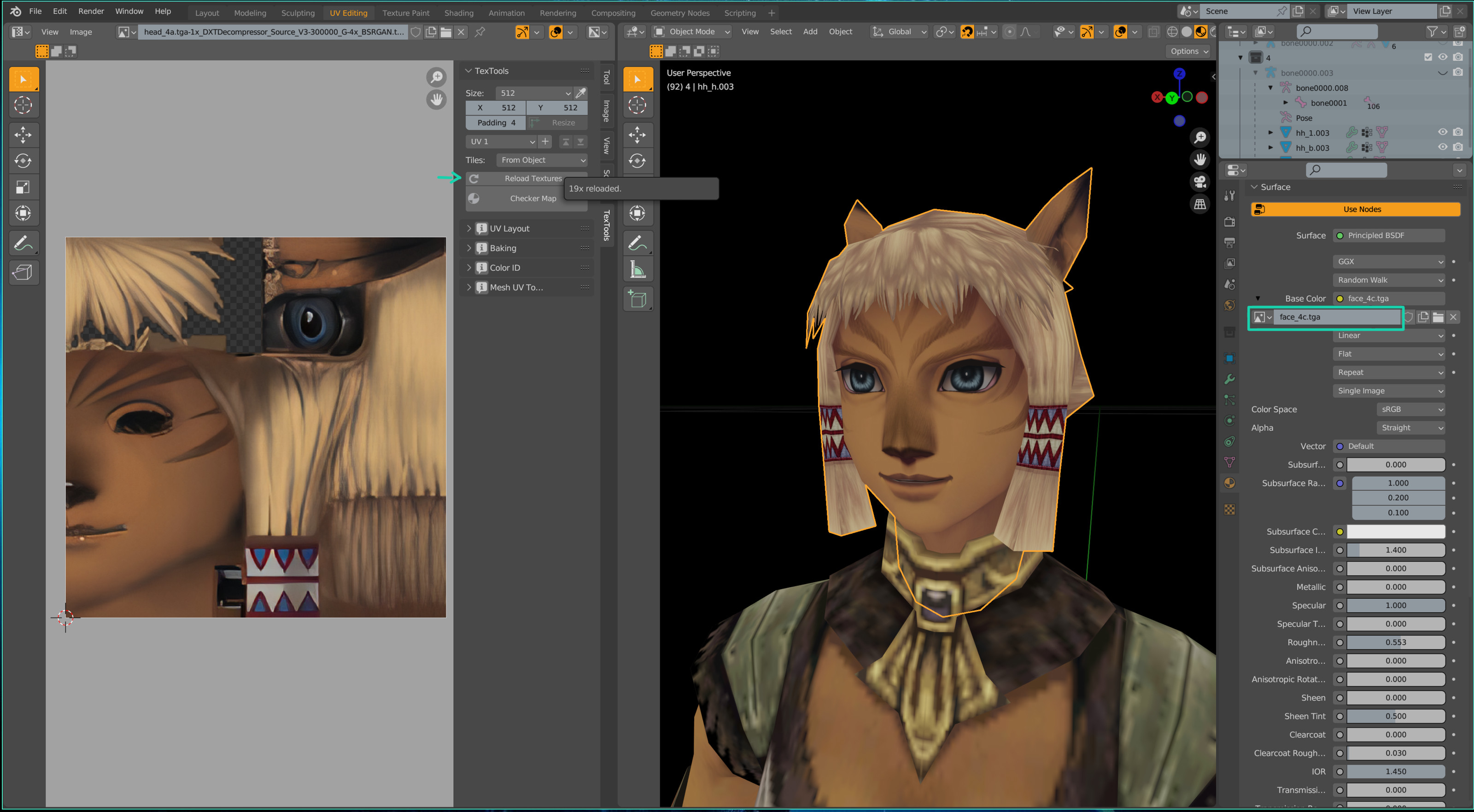Open the Image menu in UV editor
Screen dimensions: 1474x812
point(81,32)
